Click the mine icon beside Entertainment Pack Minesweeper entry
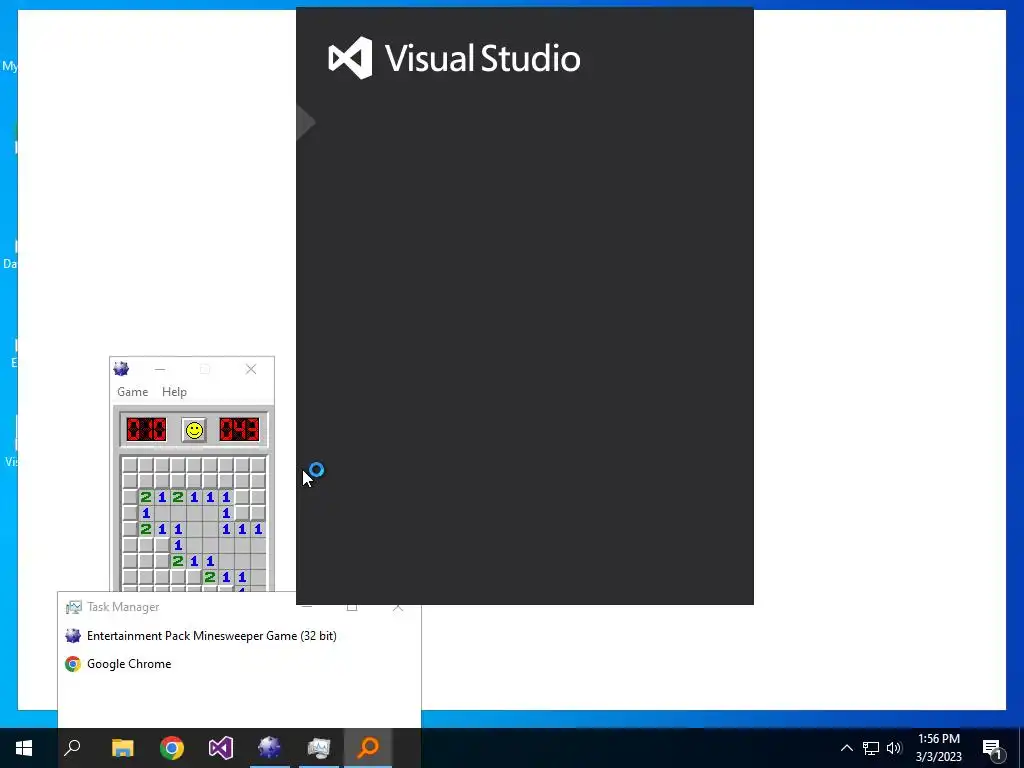 click(x=73, y=635)
